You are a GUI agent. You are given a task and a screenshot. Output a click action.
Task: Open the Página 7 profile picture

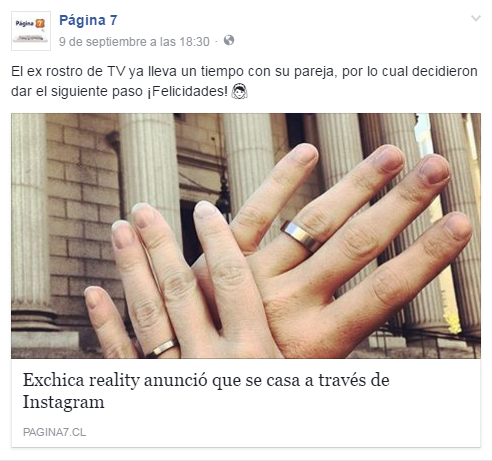pos(31,31)
